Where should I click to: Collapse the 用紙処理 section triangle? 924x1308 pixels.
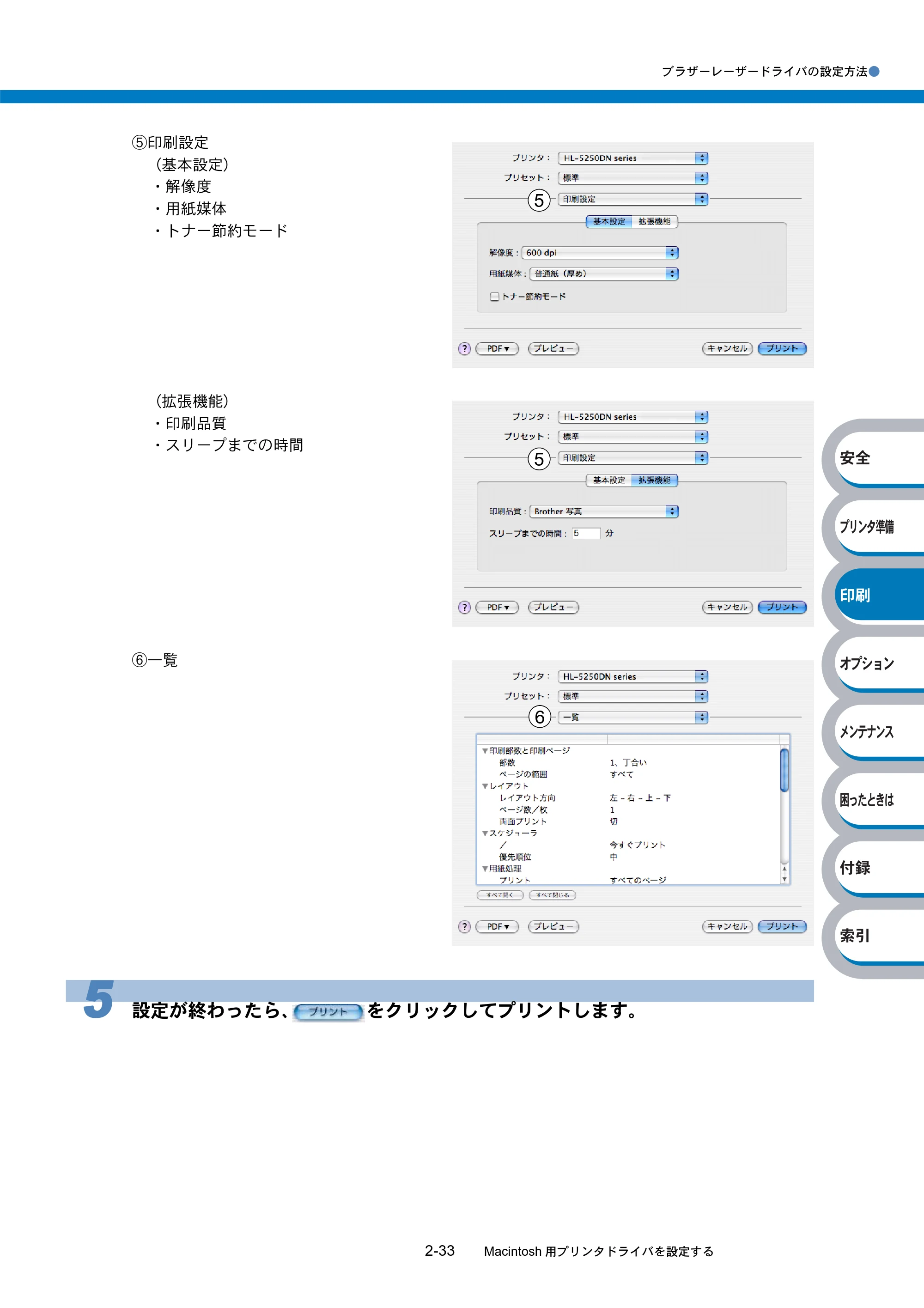485,869
